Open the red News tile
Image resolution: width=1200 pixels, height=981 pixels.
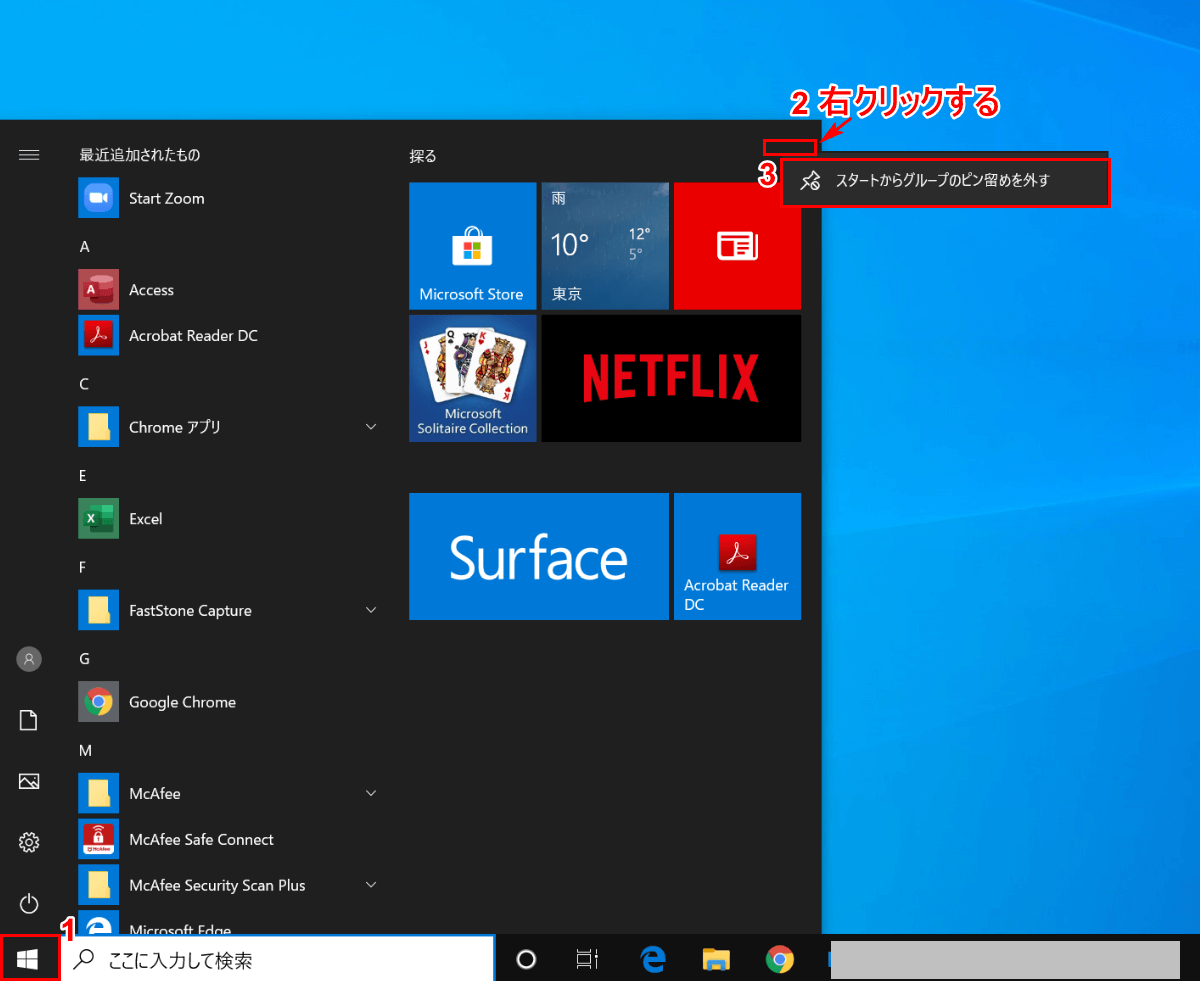[737, 246]
